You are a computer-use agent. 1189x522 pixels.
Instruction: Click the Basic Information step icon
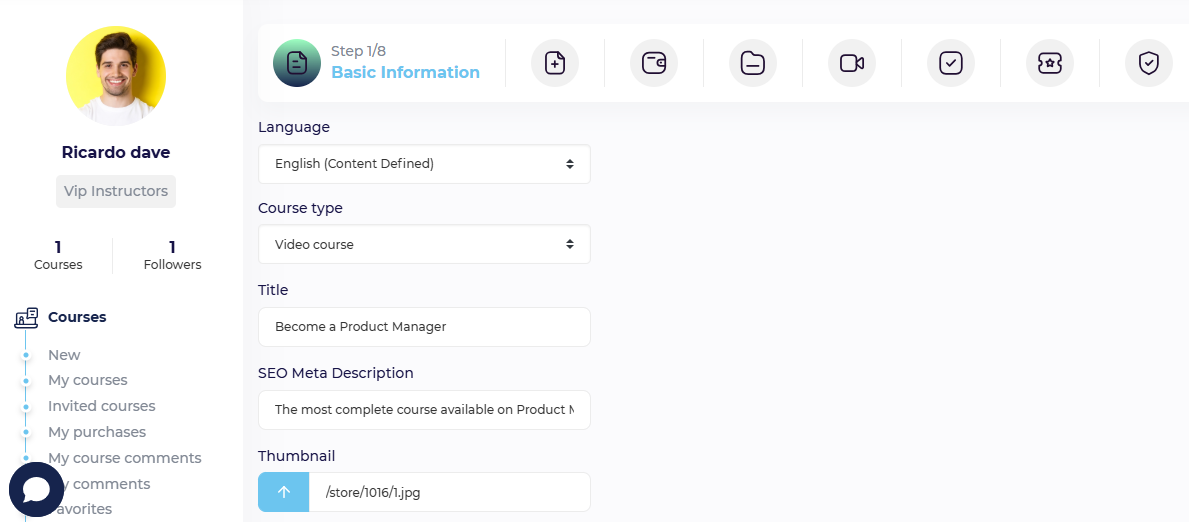tap(296, 63)
